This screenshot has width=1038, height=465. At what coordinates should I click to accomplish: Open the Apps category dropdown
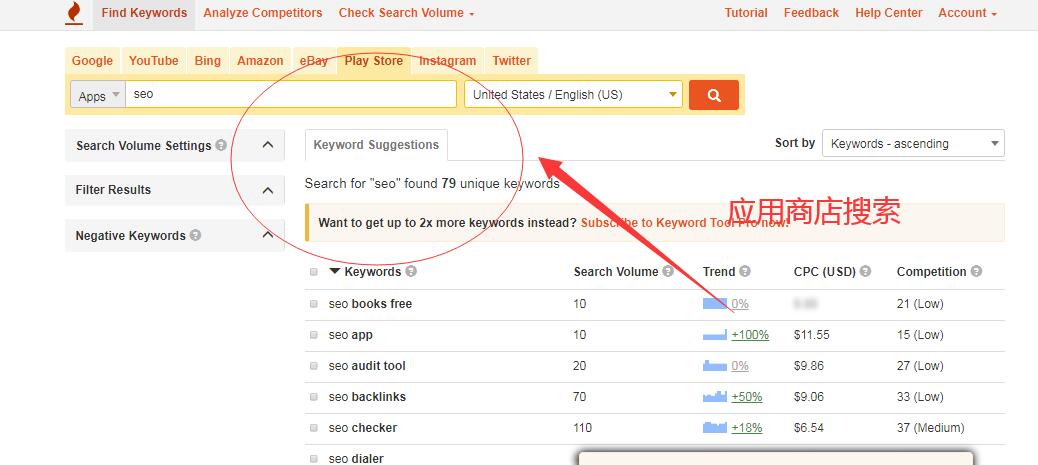98,95
